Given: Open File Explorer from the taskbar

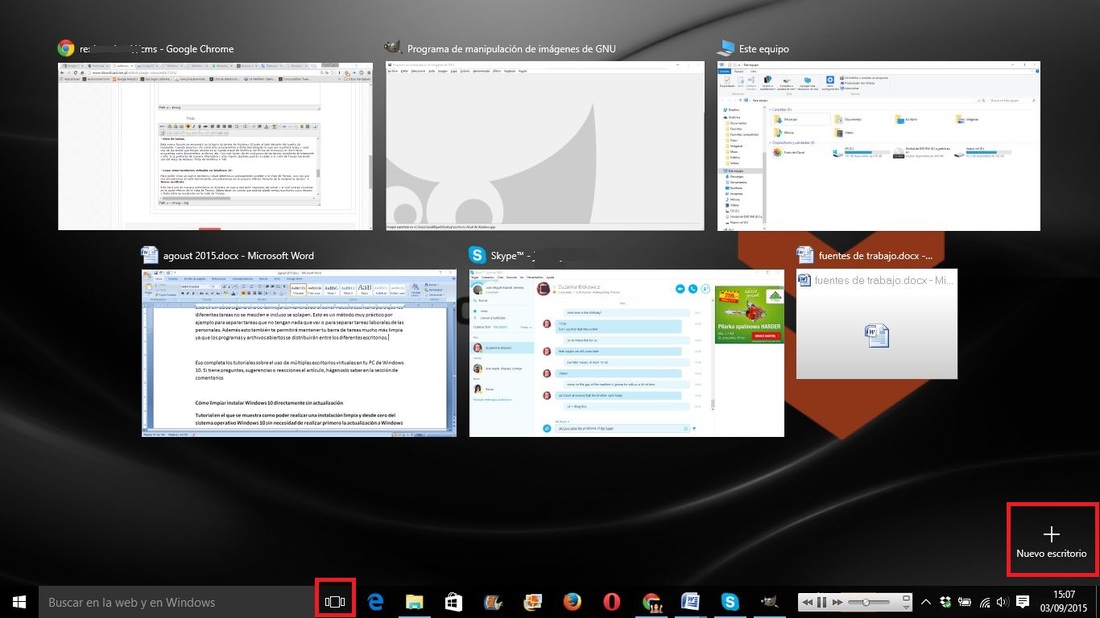Looking at the screenshot, I should (x=415, y=602).
